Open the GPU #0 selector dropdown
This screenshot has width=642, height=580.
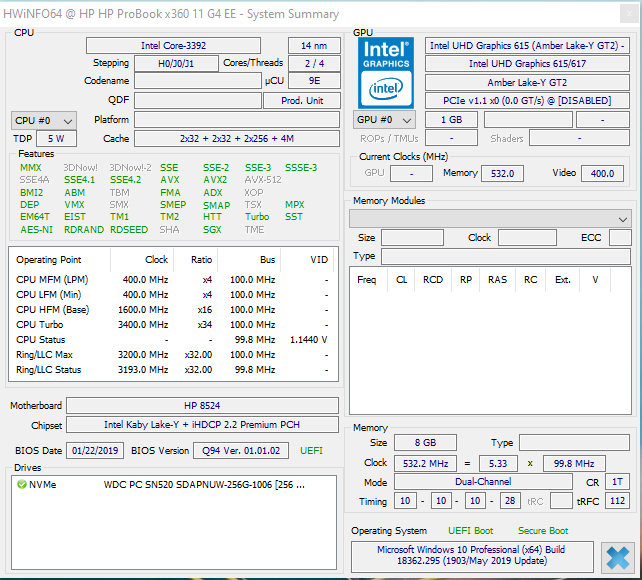pyautogui.click(x=384, y=120)
